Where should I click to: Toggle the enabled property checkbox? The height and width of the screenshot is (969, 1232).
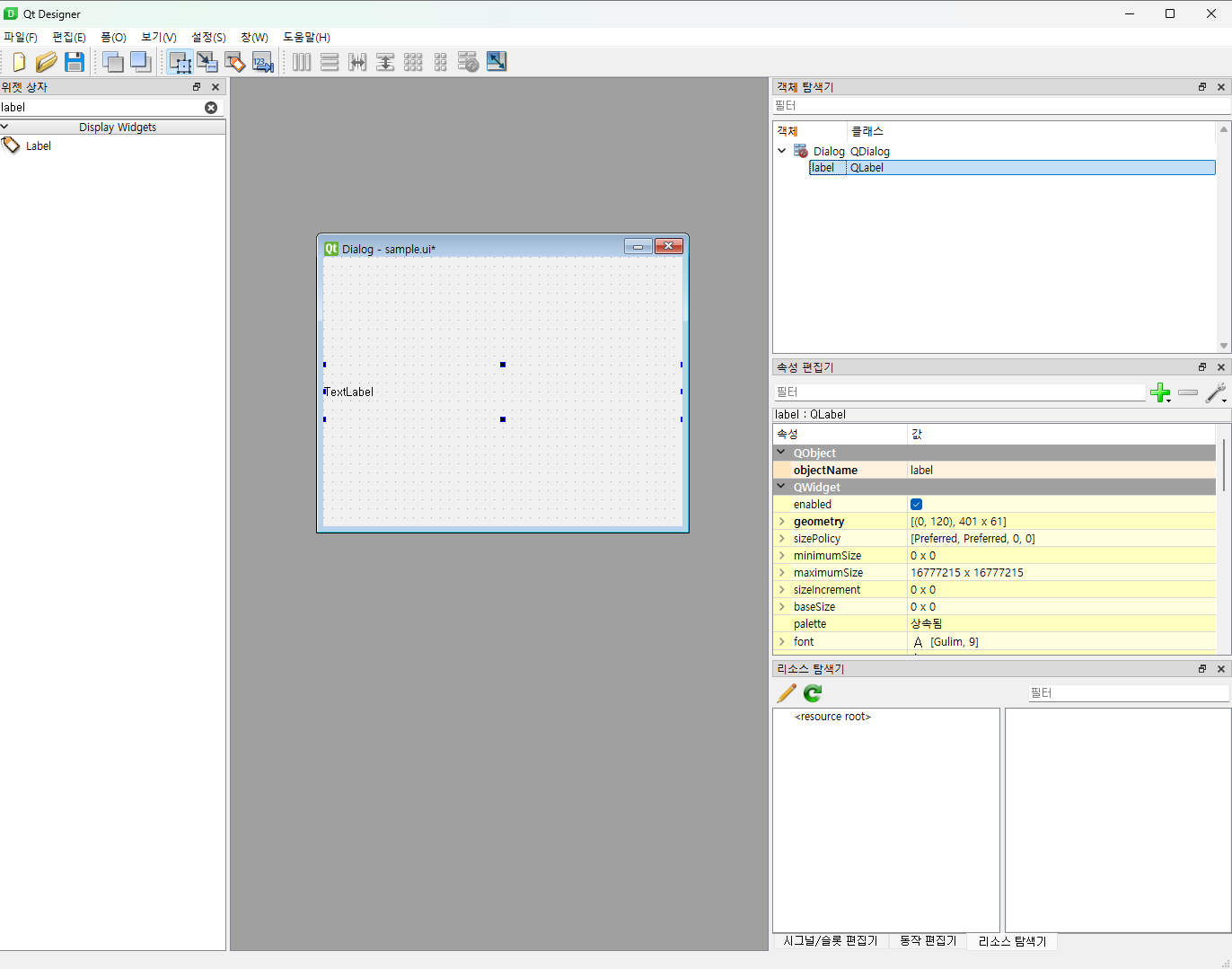point(916,505)
